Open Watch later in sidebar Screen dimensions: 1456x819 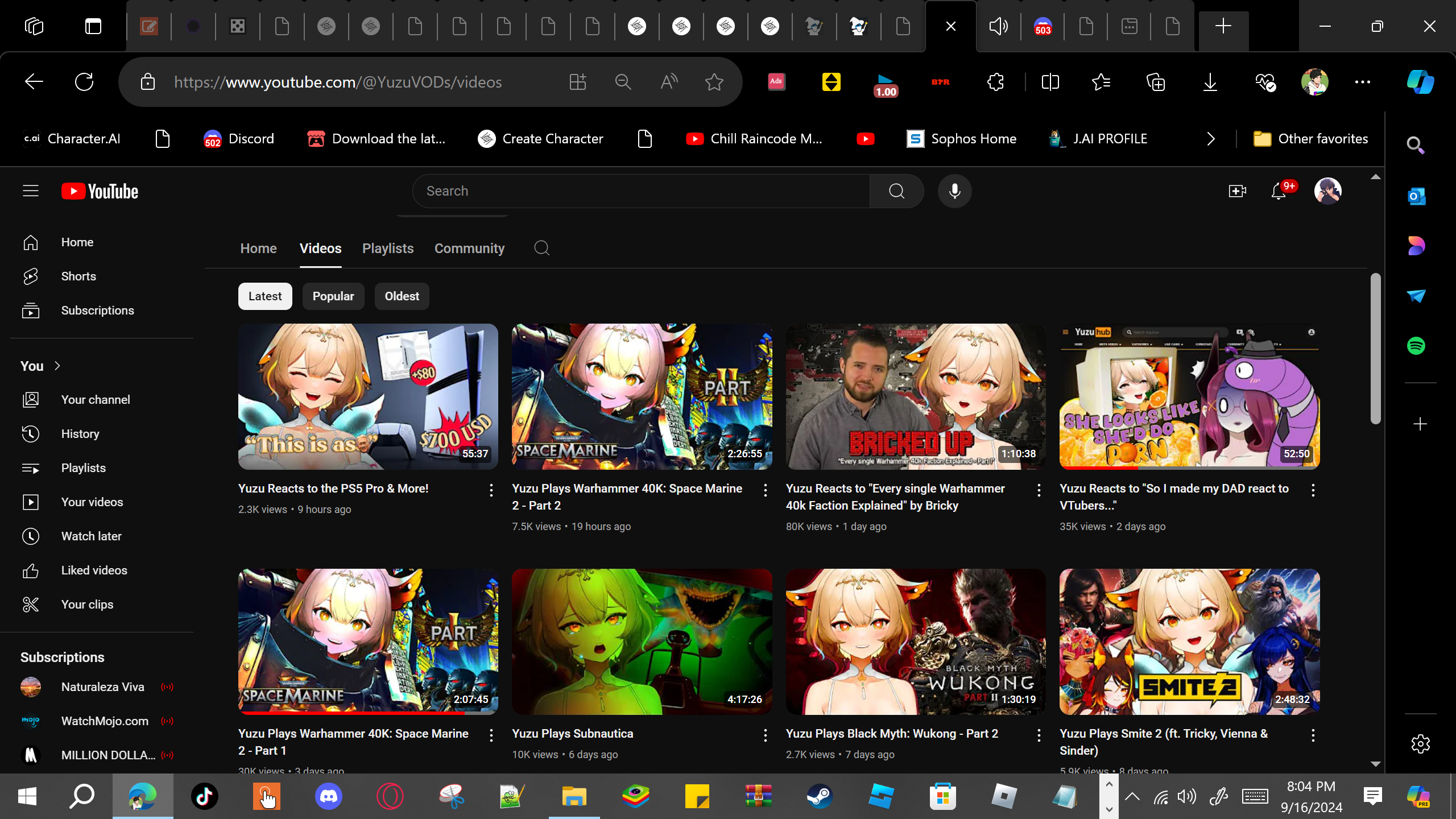click(91, 536)
